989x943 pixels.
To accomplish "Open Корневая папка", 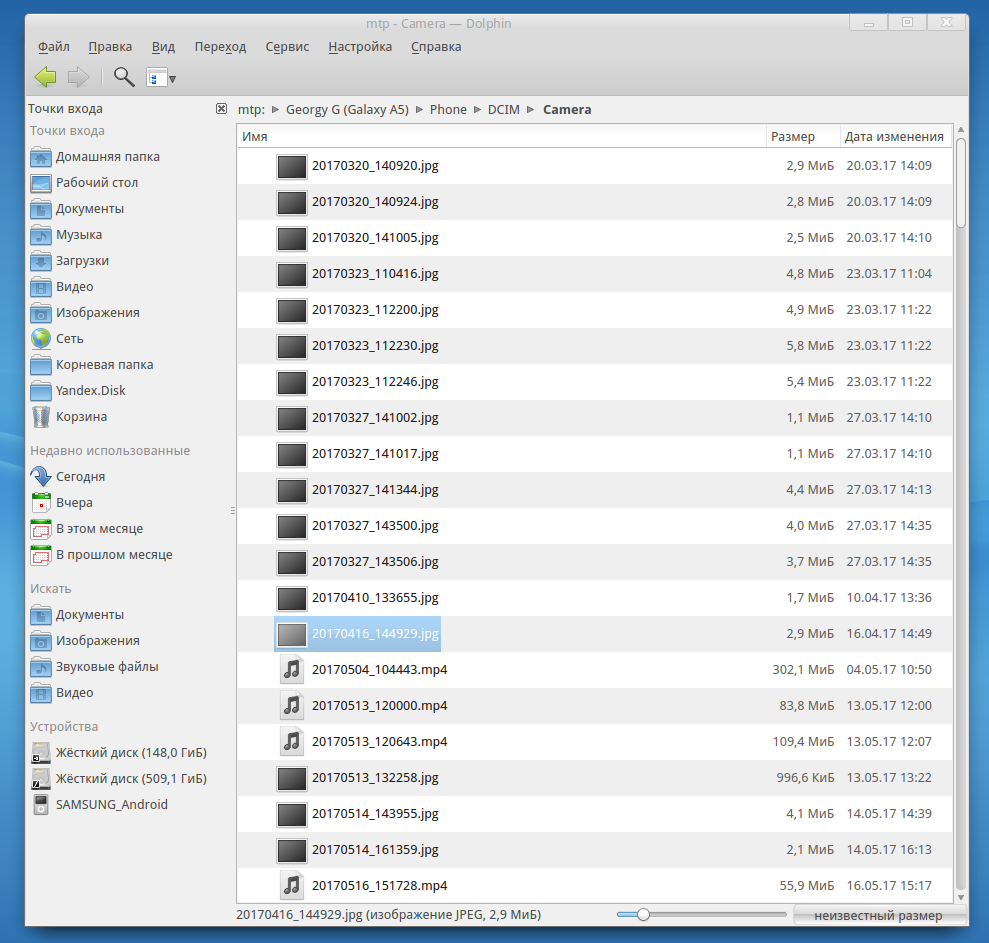I will (92, 365).
